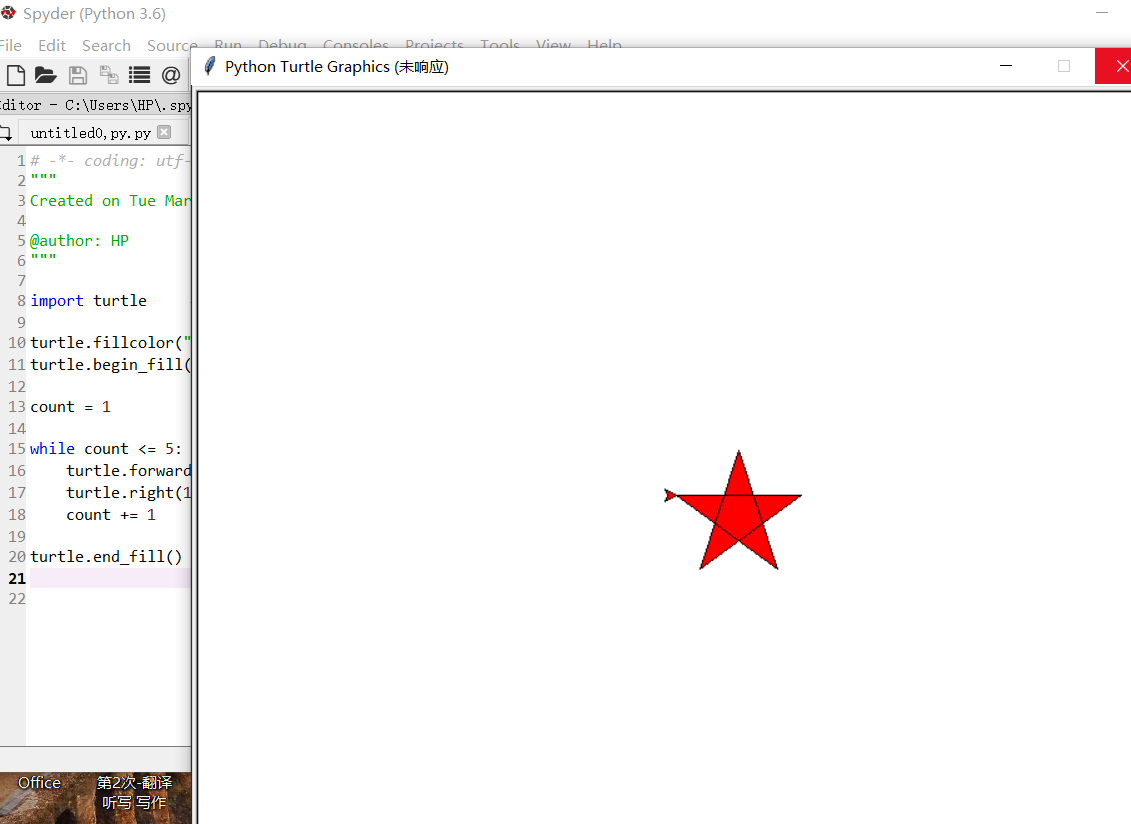Open the Search menu
This screenshot has width=1131, height=824.
pos(106,45)
